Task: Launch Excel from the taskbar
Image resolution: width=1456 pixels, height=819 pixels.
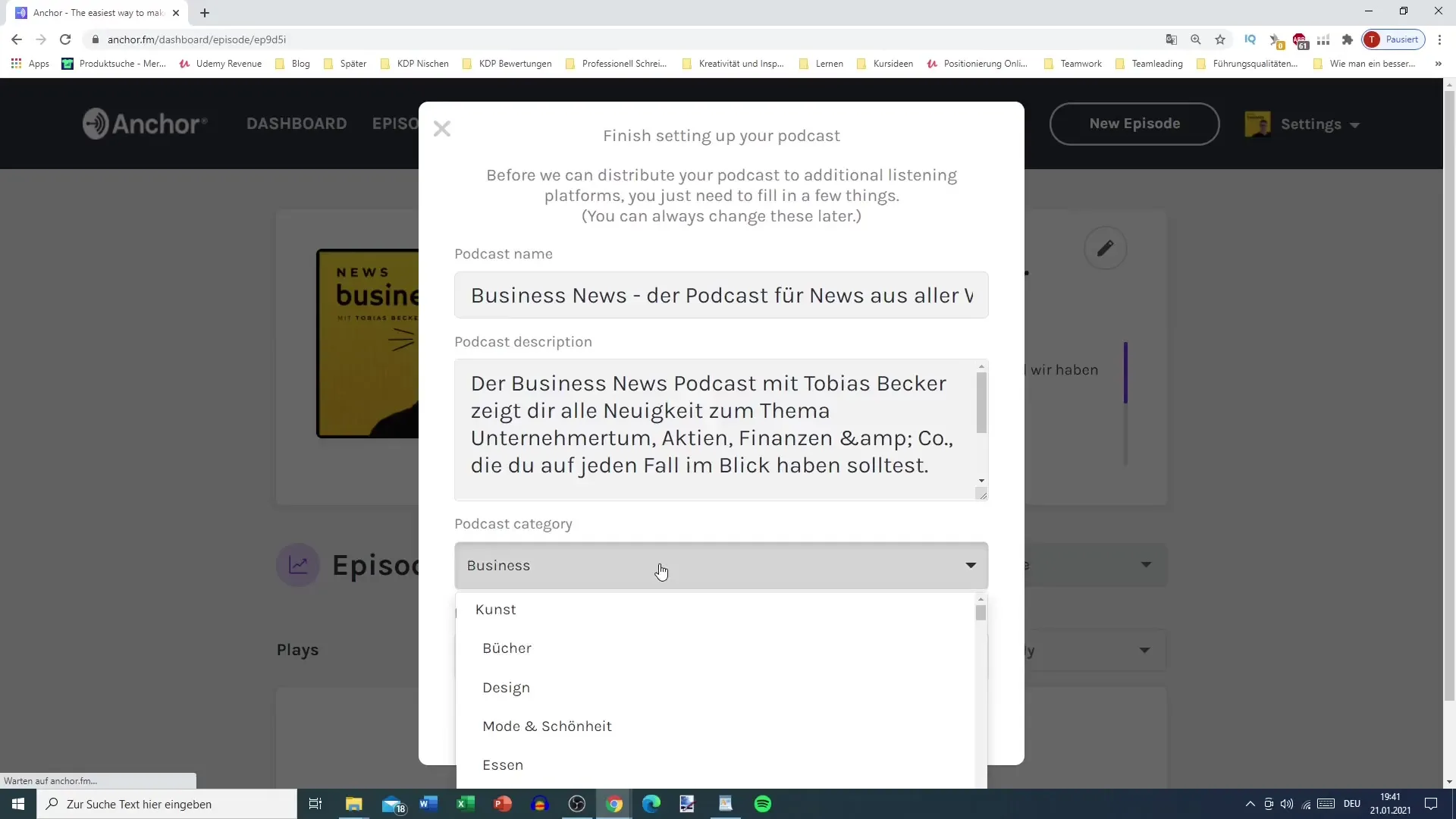Action: point(466,804)
